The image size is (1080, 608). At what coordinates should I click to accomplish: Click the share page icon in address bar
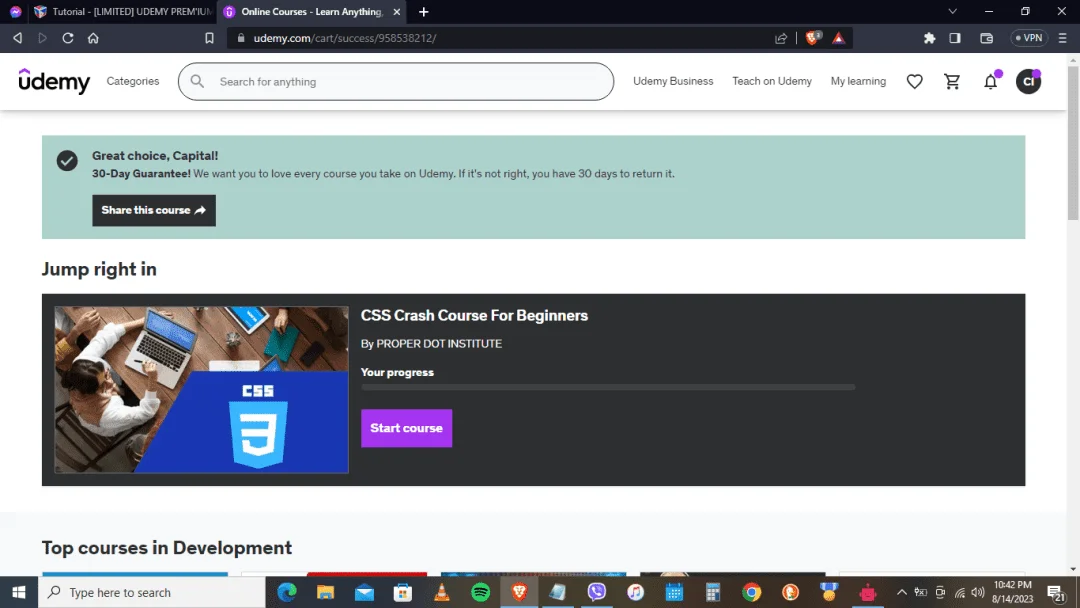pyautogui.click(x=780, y=38)
